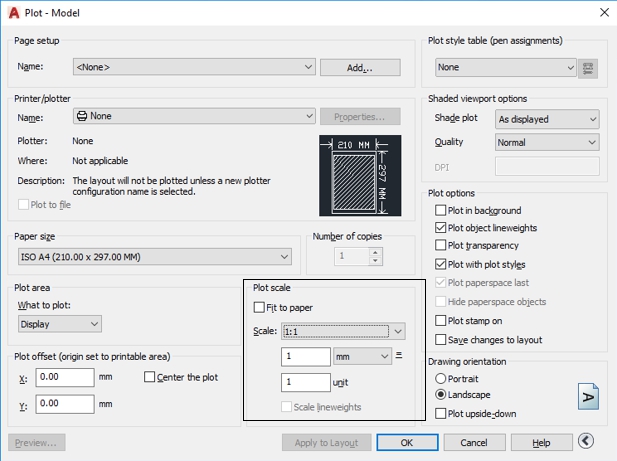The width and height of the screenshot is (617, 461).
Task: Select Landscape orientation
Action: click(x=441, y=394)
